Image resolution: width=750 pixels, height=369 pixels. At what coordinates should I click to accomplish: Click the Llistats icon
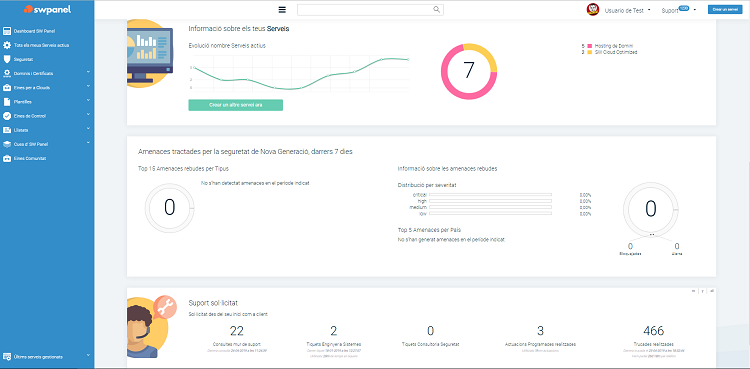pos(7,130)
